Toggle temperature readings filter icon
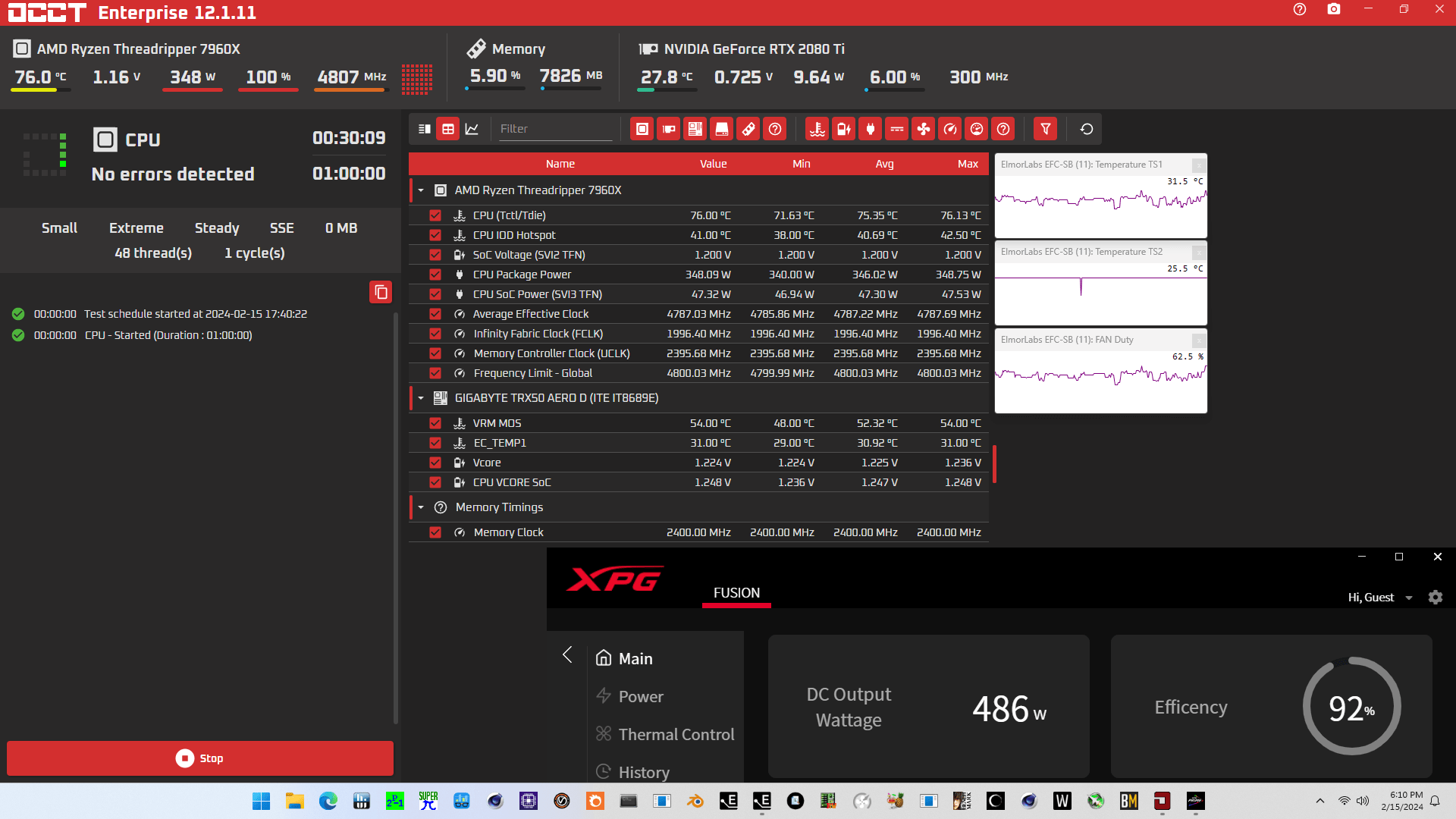Screen dimensions: 1456x819 [817, 129]
